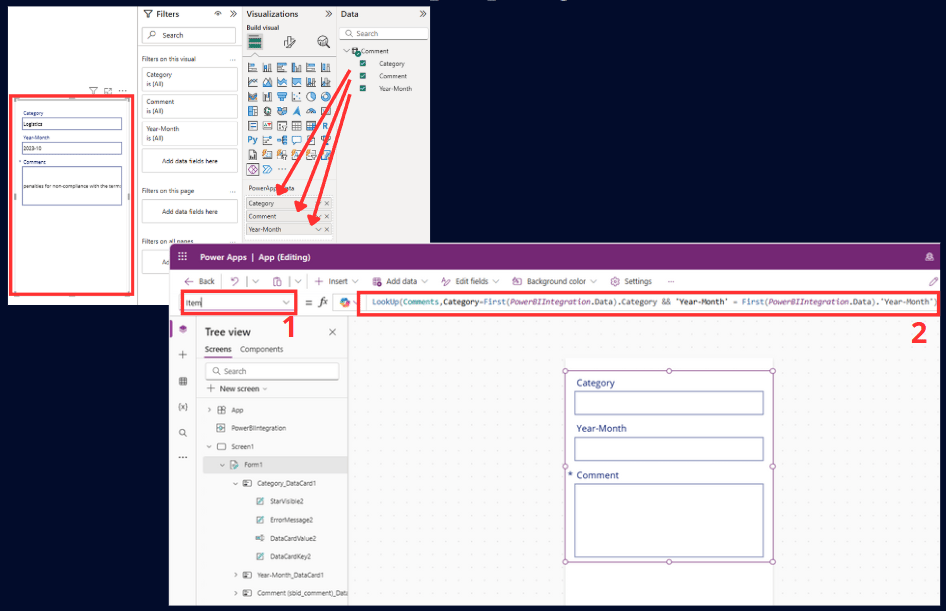Uncheck the Year-Month field in Data pane

coord(363,89)
